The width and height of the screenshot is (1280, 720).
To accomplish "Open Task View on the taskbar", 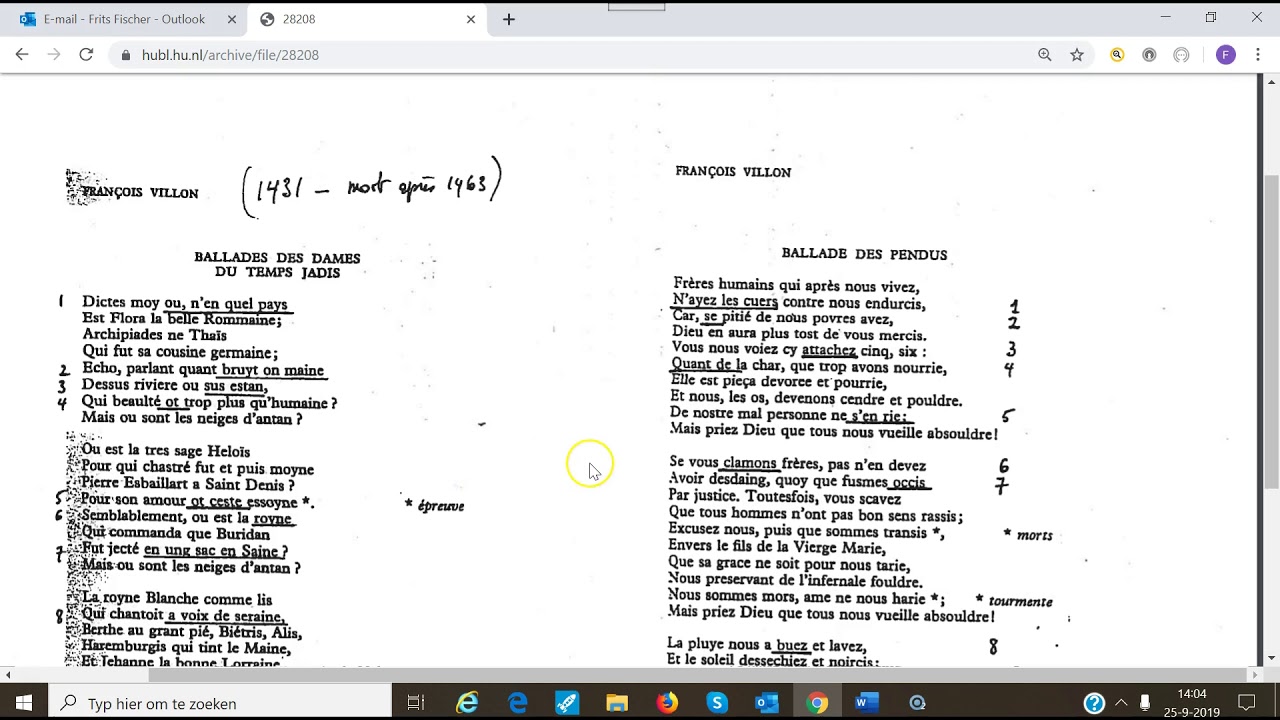I will tap(416, 703).
